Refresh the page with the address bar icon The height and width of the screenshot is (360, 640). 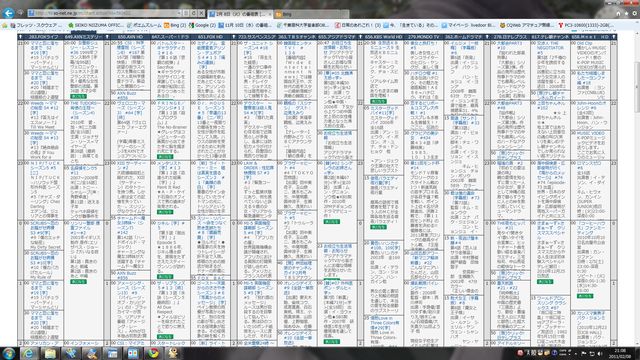coord(194,13)
